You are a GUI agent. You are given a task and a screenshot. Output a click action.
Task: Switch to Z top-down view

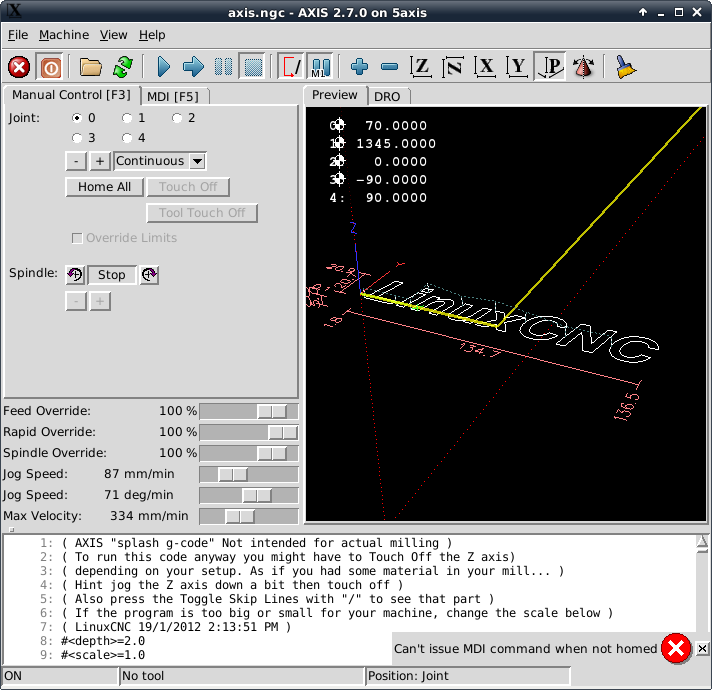[421, 67]
